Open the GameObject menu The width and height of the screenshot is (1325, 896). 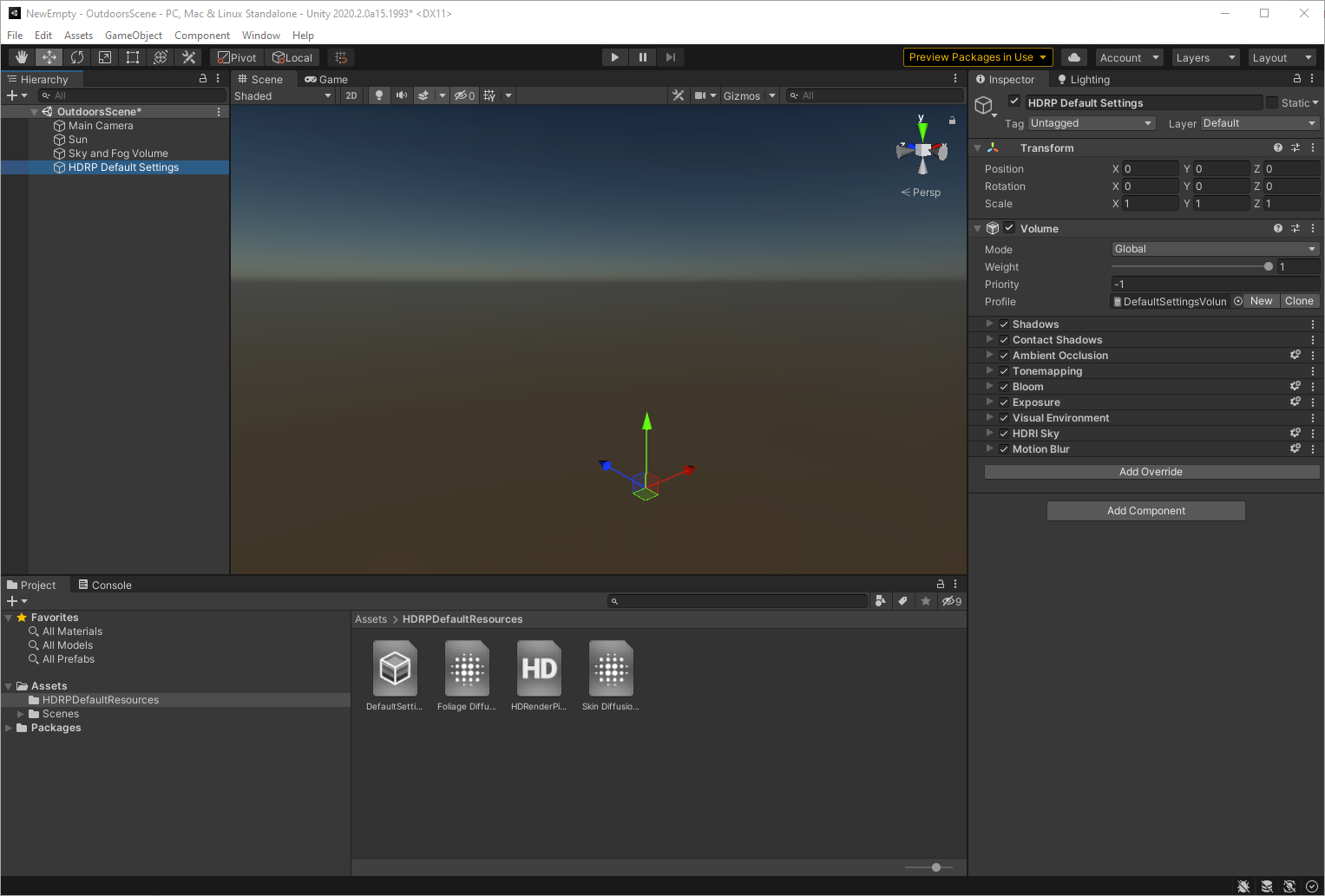(134, 36)
